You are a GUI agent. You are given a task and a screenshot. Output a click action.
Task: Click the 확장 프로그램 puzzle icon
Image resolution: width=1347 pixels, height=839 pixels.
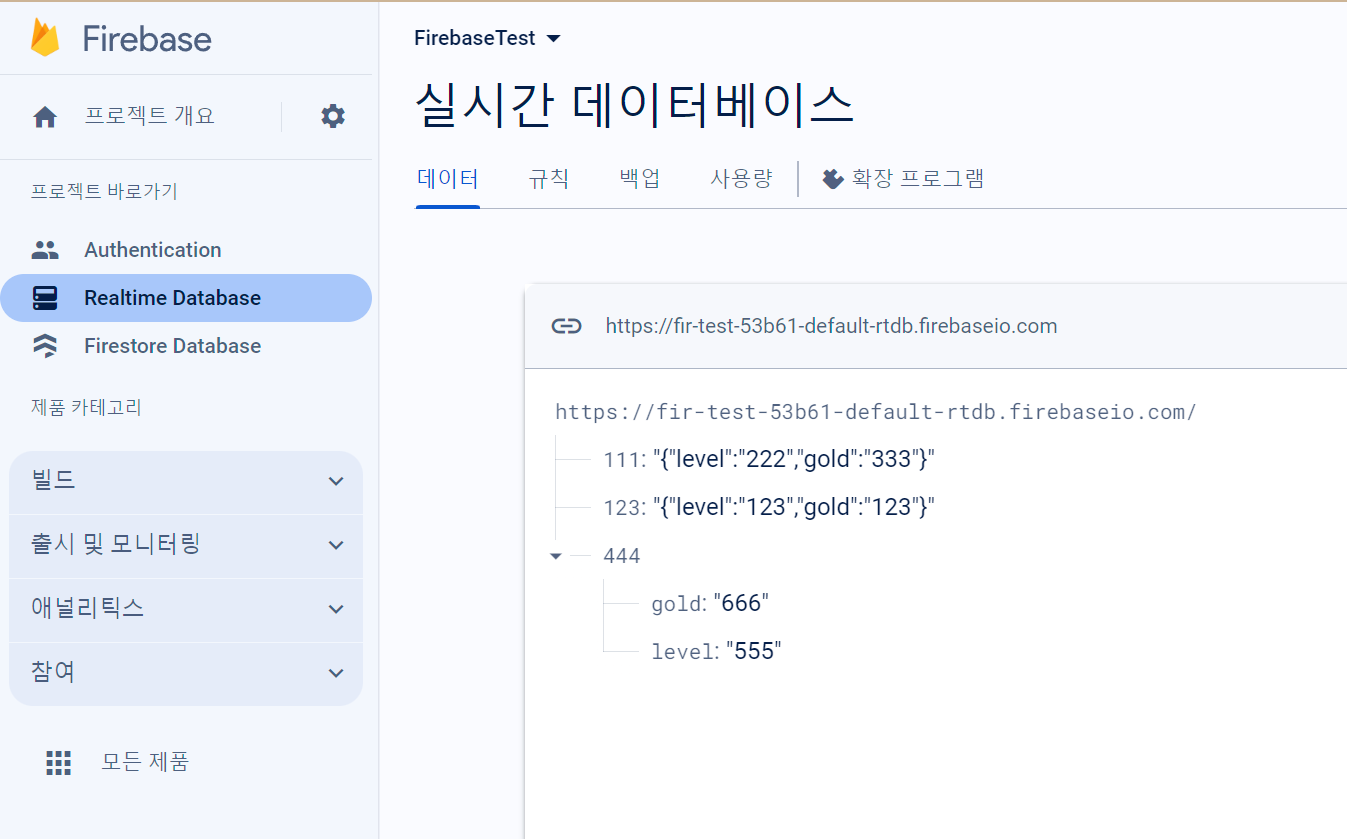point(832,179)
